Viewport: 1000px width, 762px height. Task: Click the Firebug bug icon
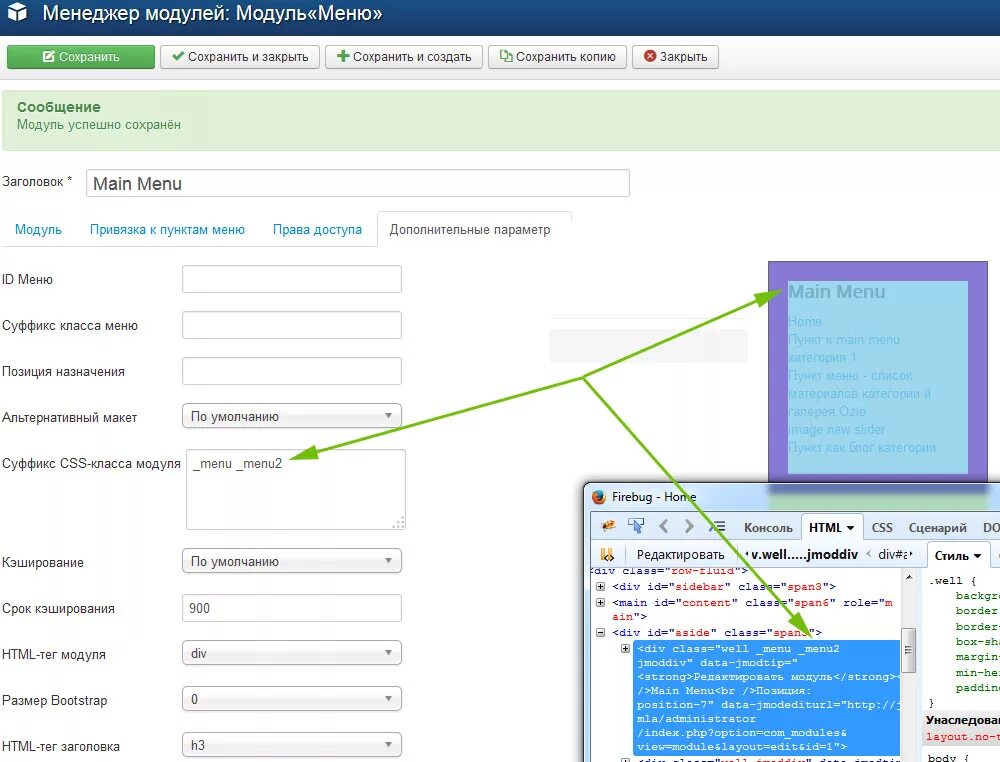pos(608,526)
